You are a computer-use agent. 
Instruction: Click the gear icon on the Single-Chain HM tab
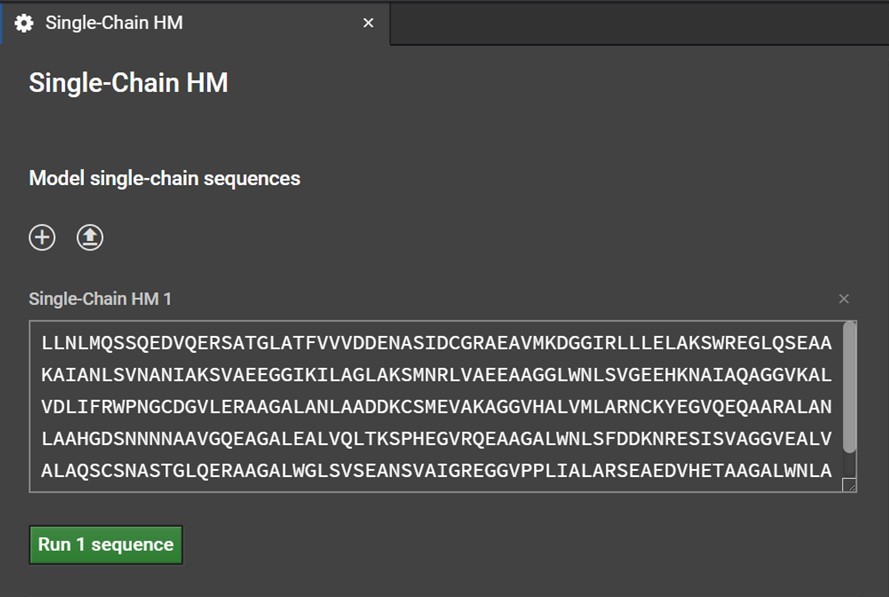click(x=24, y=23)
